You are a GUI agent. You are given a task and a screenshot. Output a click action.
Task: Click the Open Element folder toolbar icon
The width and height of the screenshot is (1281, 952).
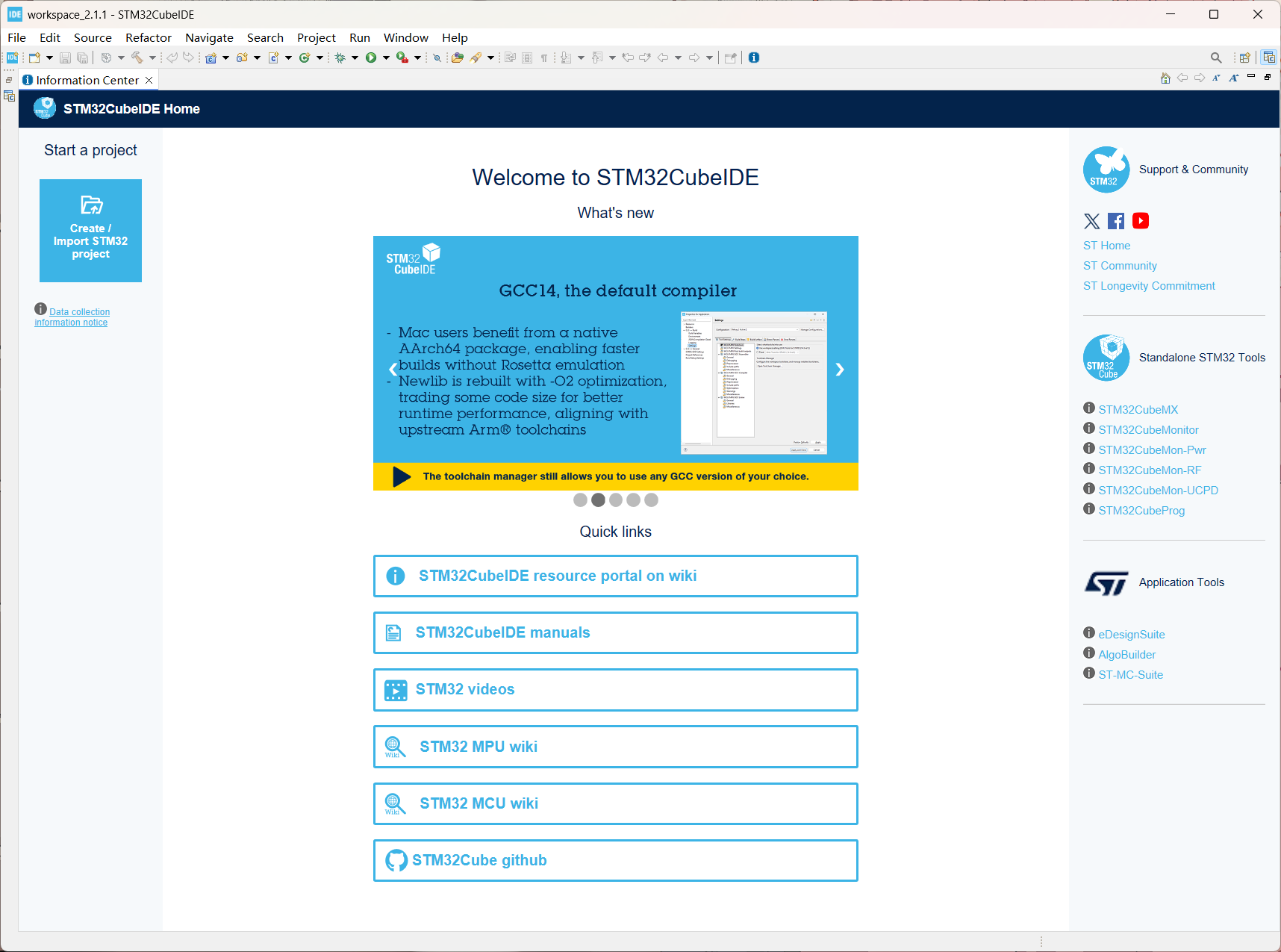tap(458, 57)
